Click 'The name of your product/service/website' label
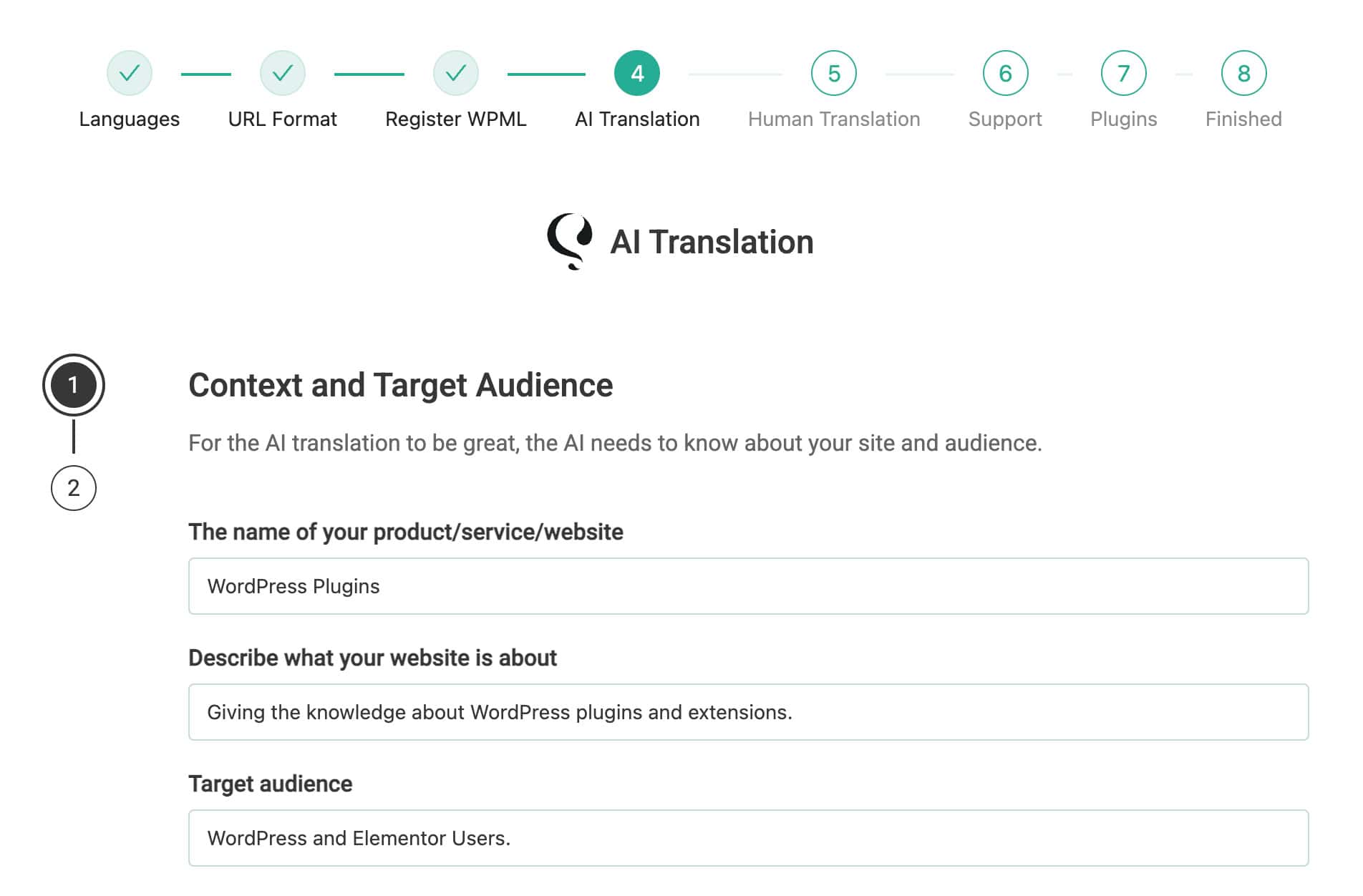Screen dimensions: 1363x896 coord(406,532)
